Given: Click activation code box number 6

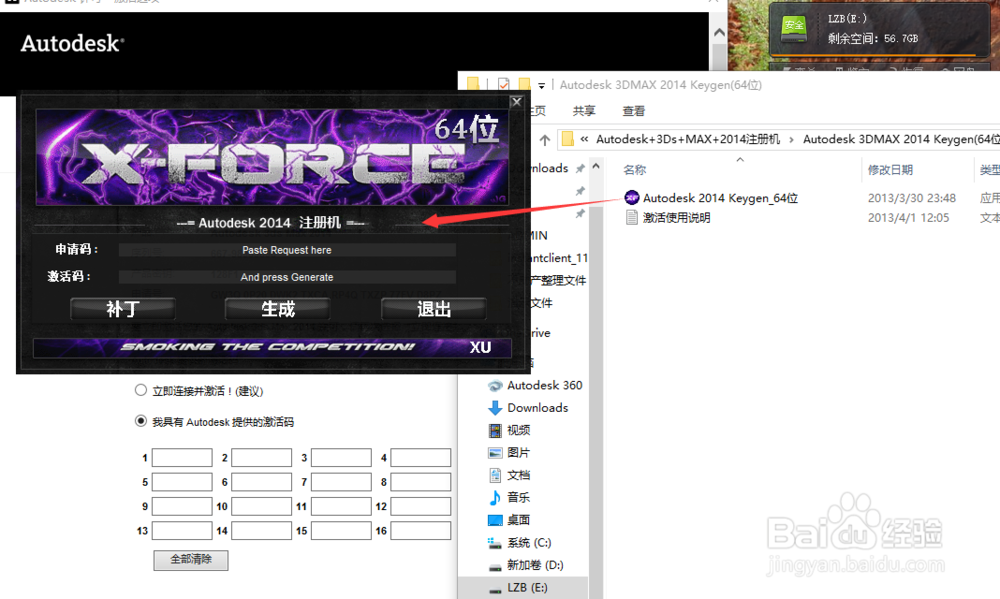Looking at the screenshot, I should [x=261, y=482].
